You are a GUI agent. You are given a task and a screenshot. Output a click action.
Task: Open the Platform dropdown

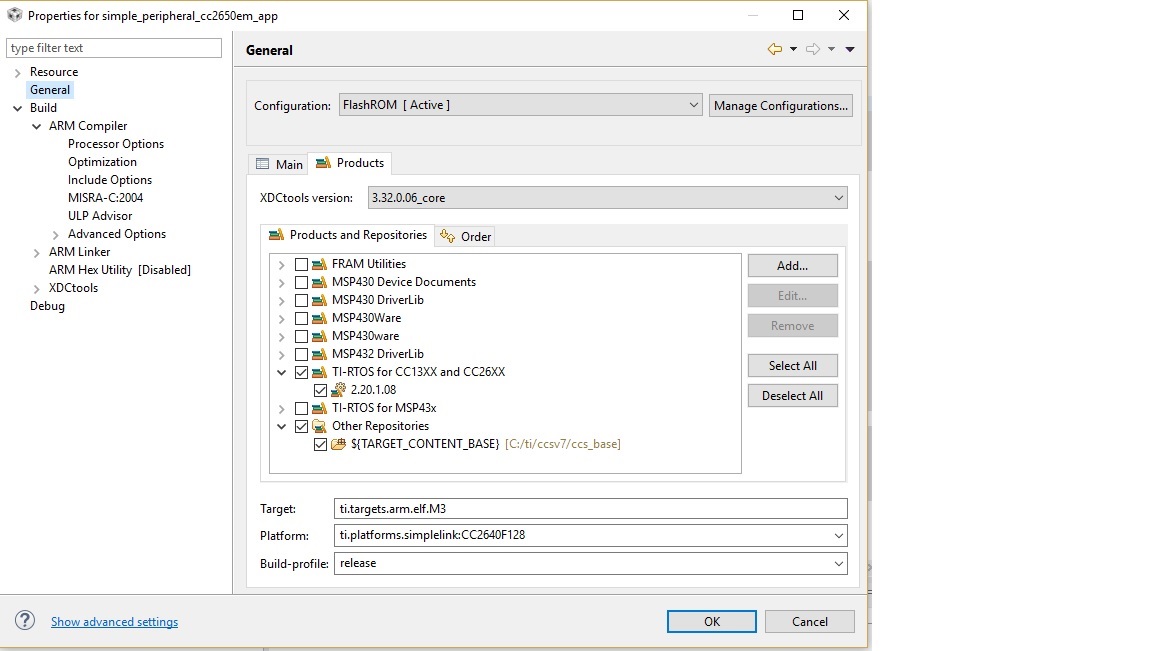pyautogui.click(x=591, y=535)
